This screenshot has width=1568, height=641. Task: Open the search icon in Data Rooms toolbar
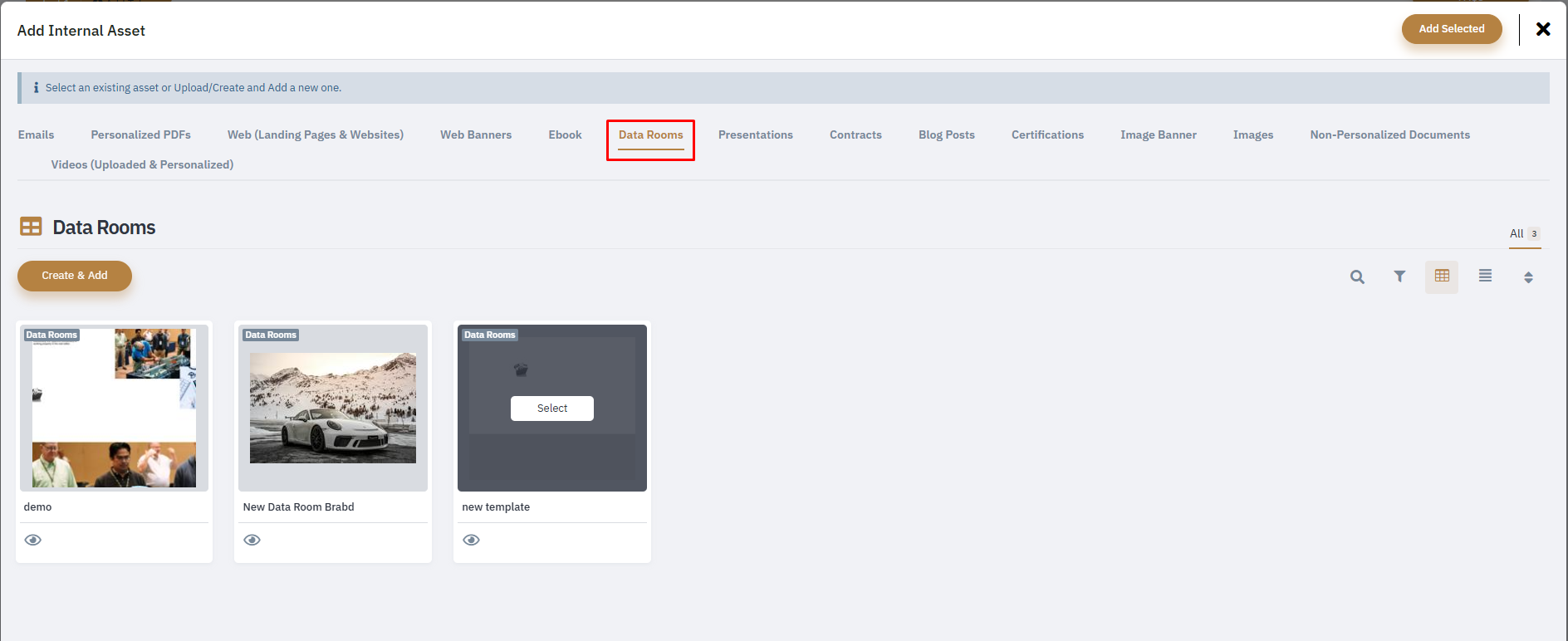[x=1357, y=277]
